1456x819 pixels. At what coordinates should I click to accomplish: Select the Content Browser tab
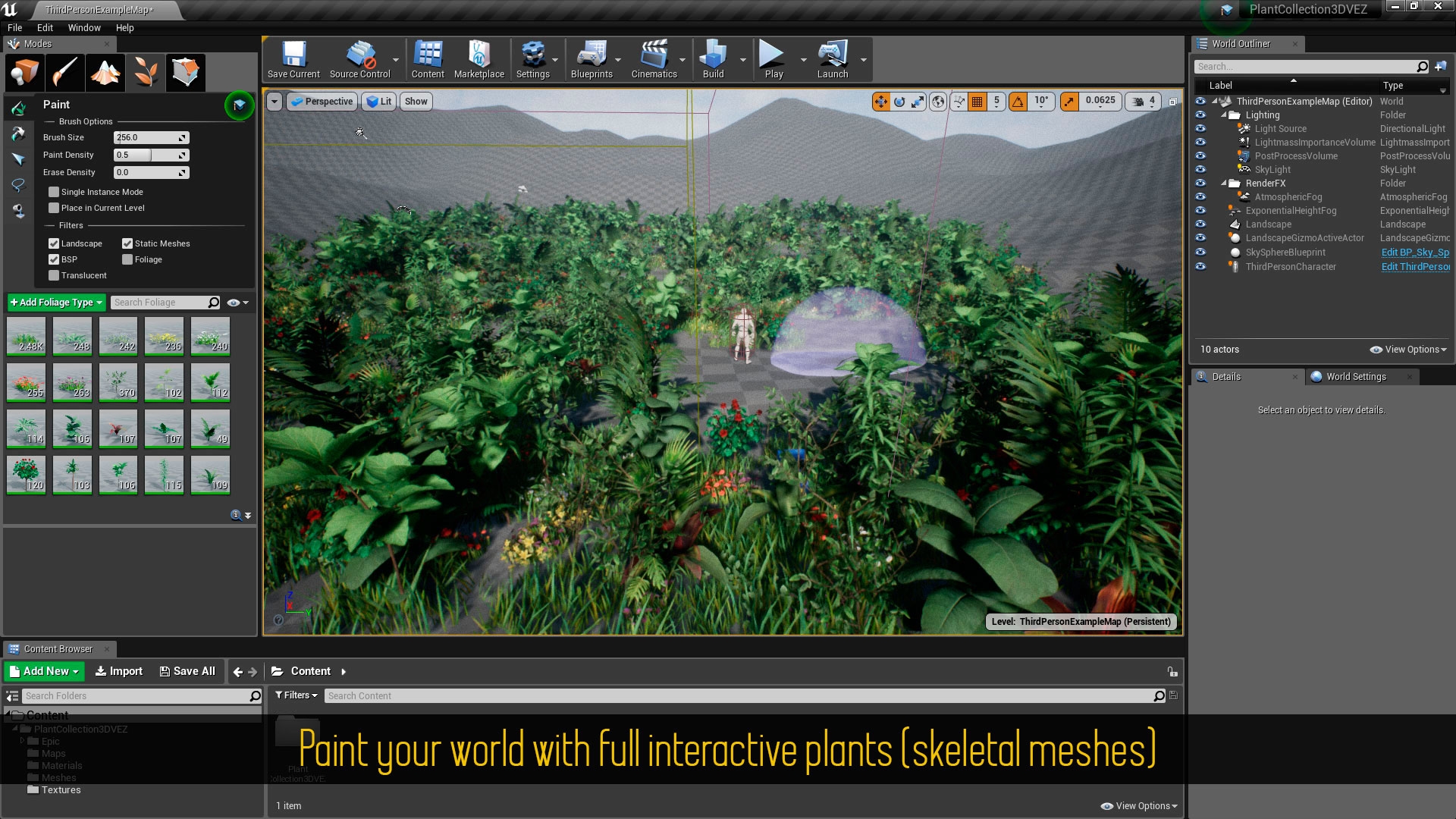58,649
